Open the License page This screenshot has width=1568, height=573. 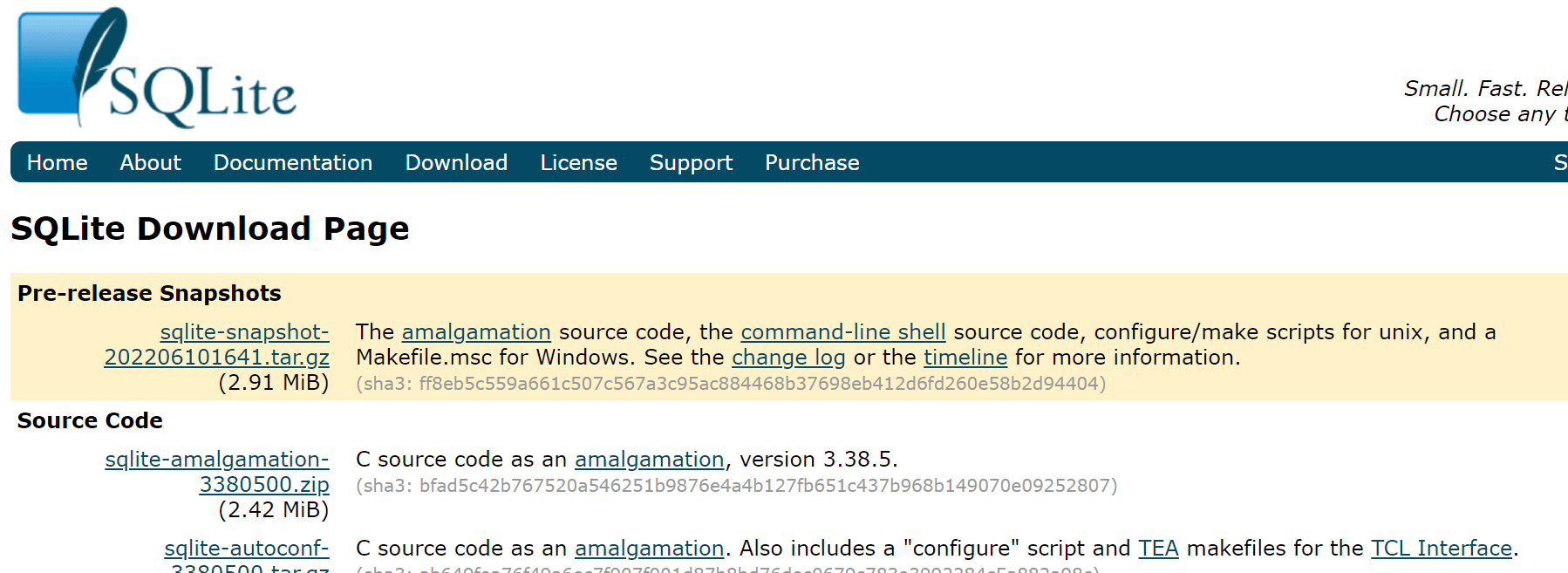579,163
